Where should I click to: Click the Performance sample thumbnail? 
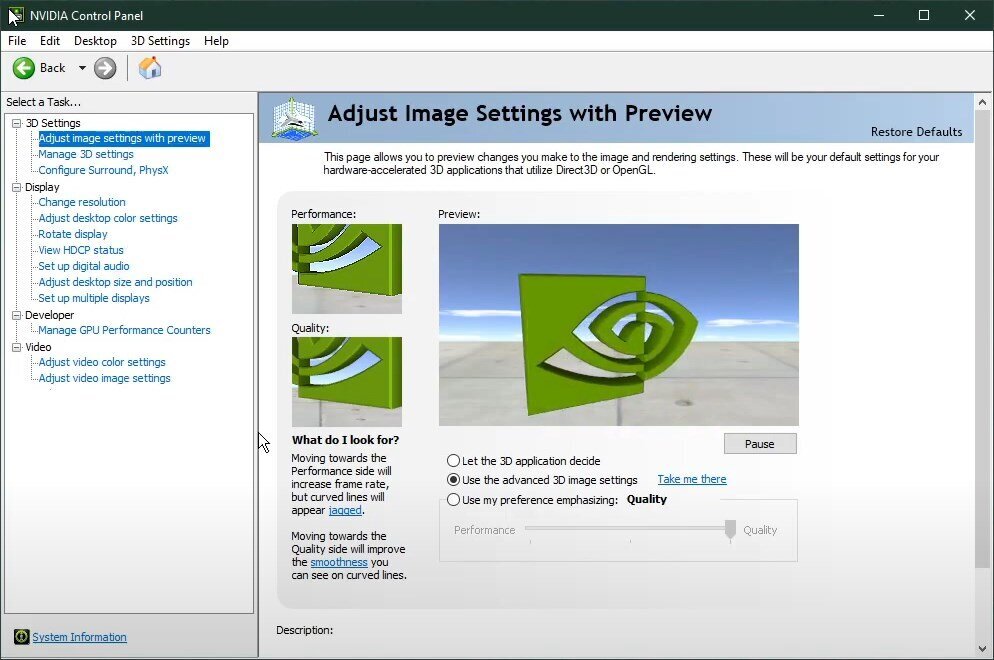click(346, 268)
